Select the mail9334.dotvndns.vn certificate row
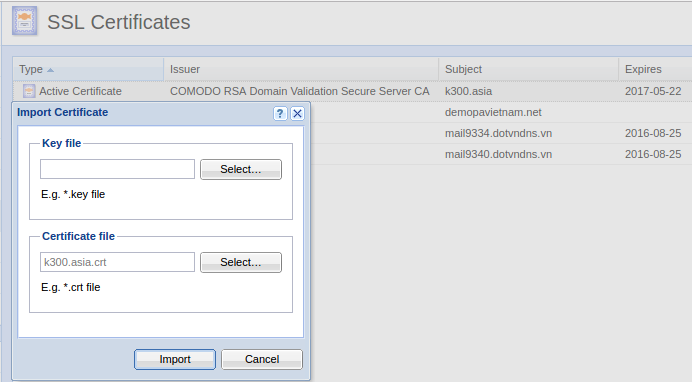 click(x=500, y=133)
